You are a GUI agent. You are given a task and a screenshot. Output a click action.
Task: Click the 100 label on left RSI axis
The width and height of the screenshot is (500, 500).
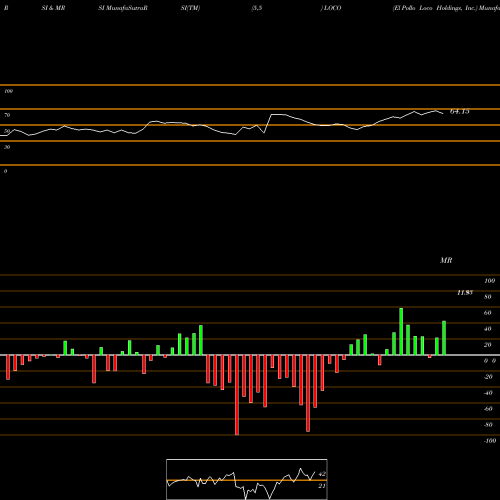8,91
